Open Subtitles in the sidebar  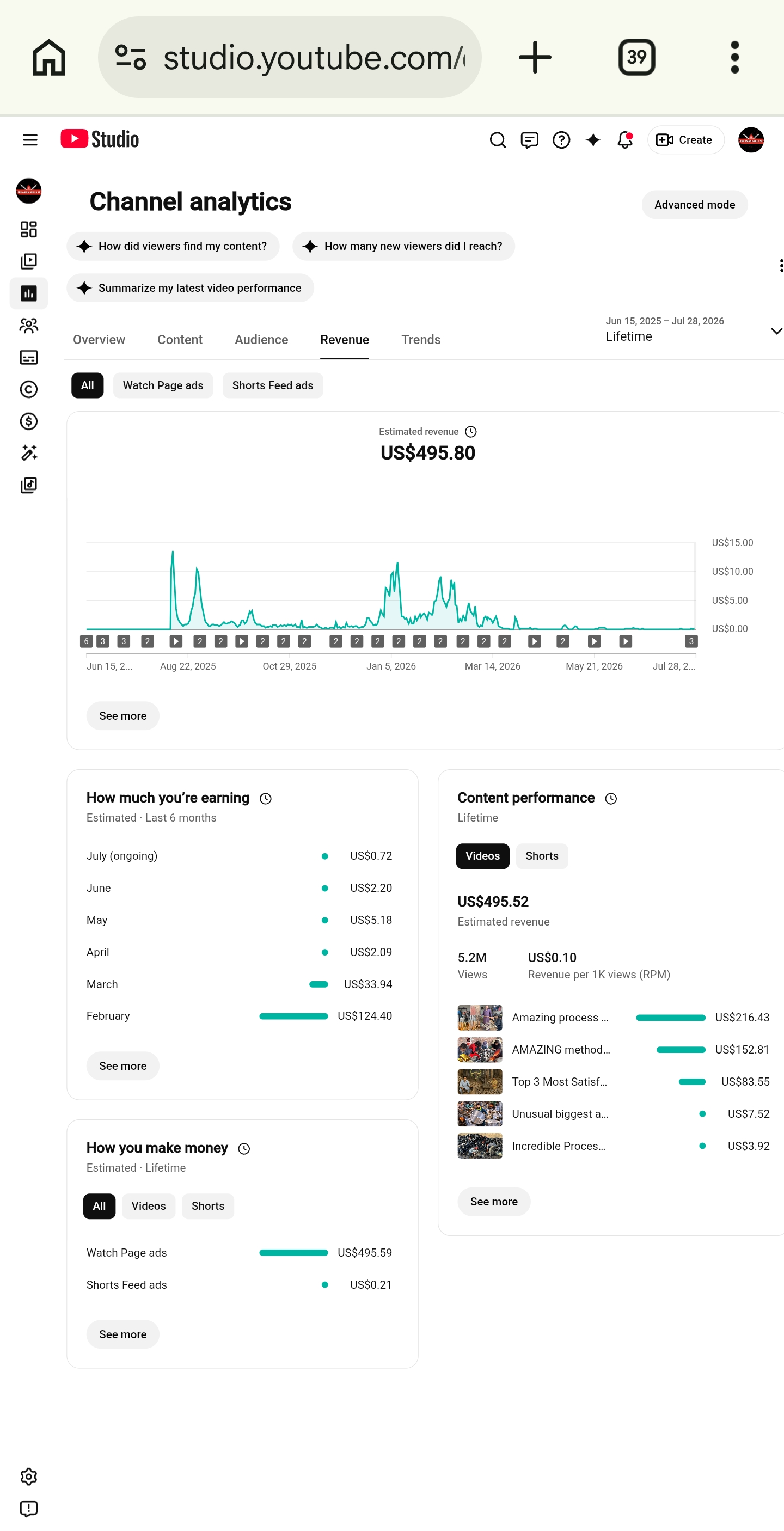(28, 357)
